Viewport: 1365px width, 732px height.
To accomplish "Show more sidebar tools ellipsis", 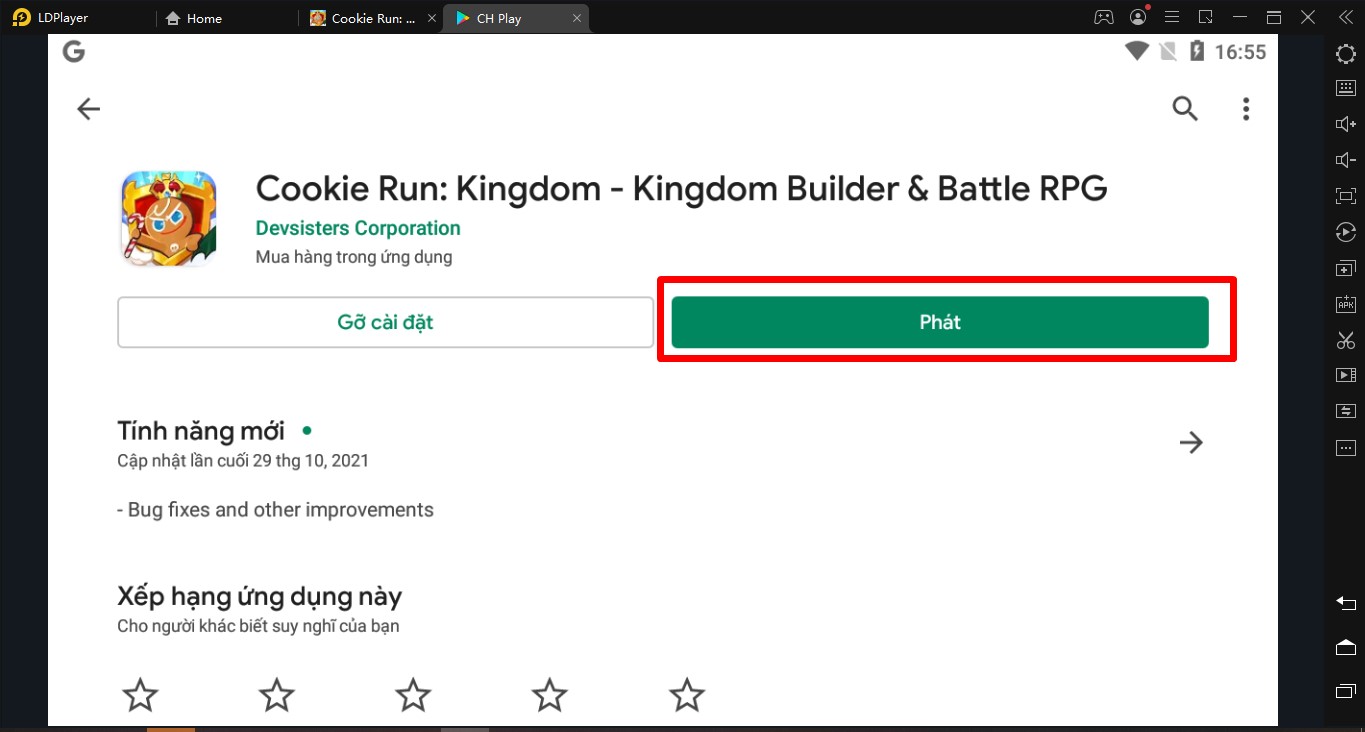I will click(1346, 447).
